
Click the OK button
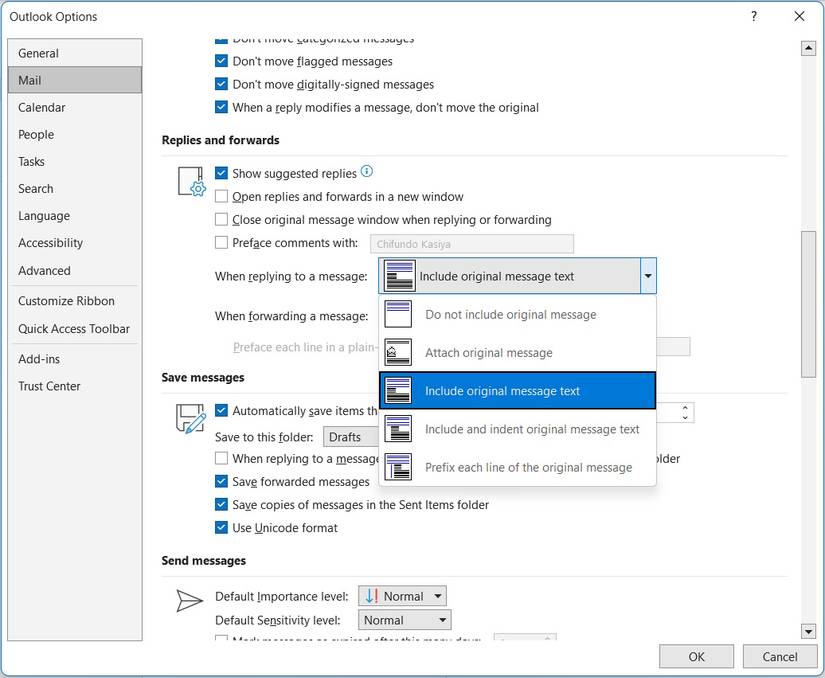pos(696,656)
